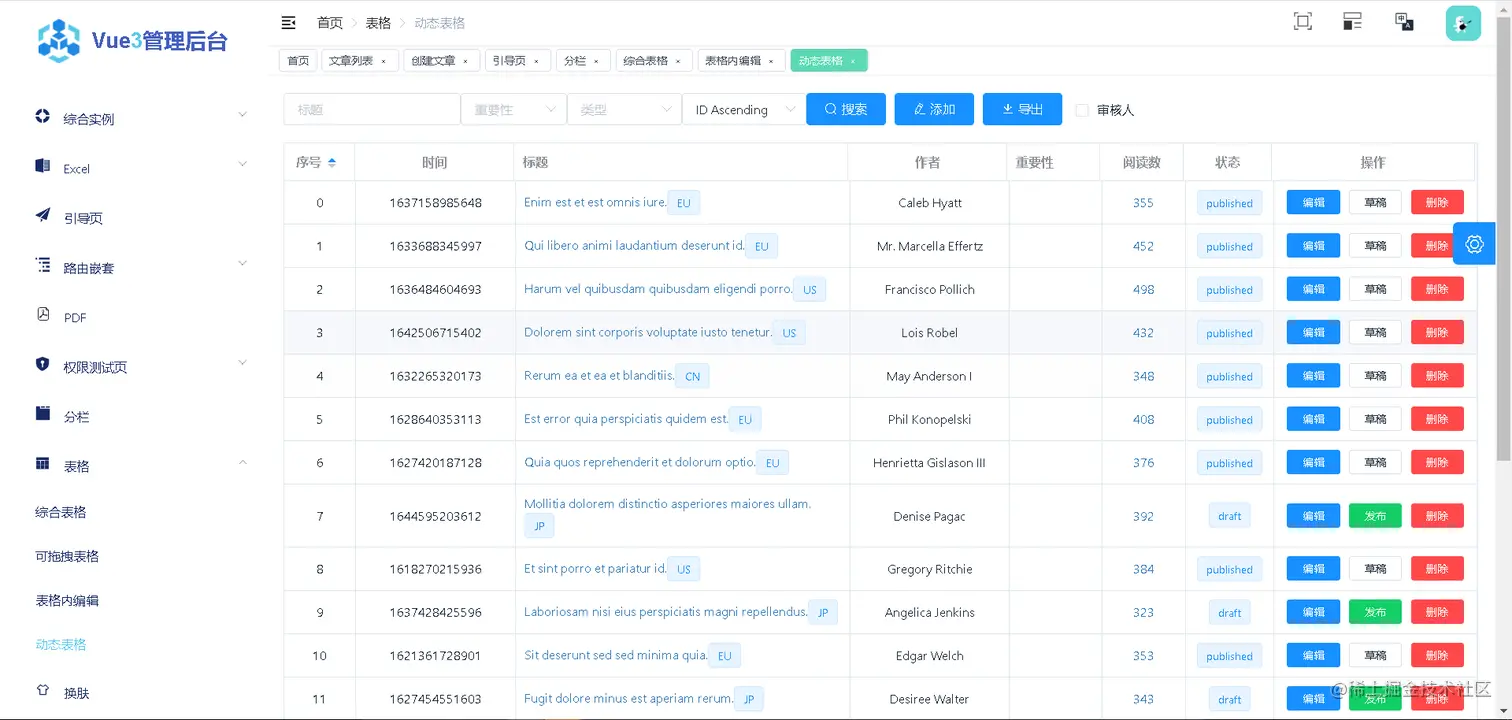Viewport: 1512px width, 720px height.
Task: Select 动态表格 in the sidebar
Action: [x=61, y=644]
